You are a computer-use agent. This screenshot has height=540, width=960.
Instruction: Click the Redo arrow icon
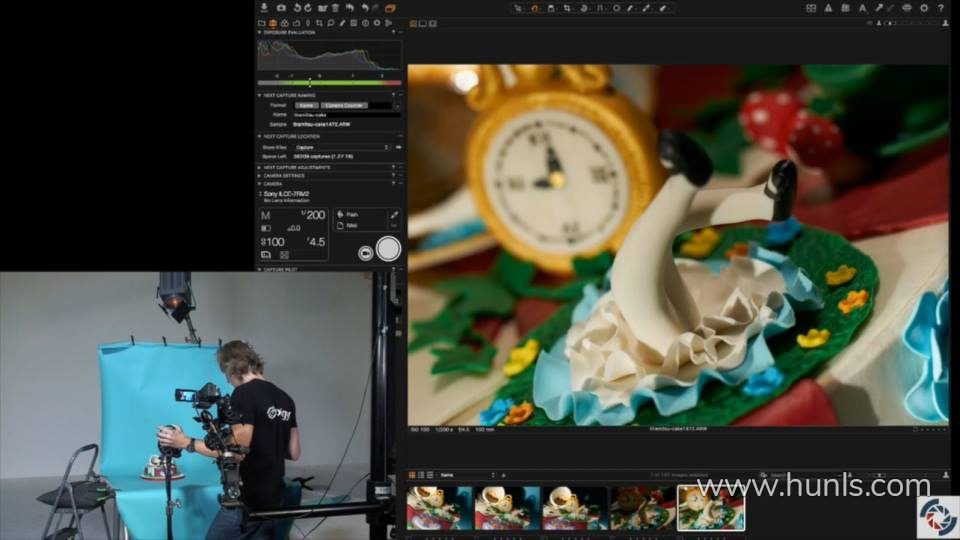coord(376,8)
